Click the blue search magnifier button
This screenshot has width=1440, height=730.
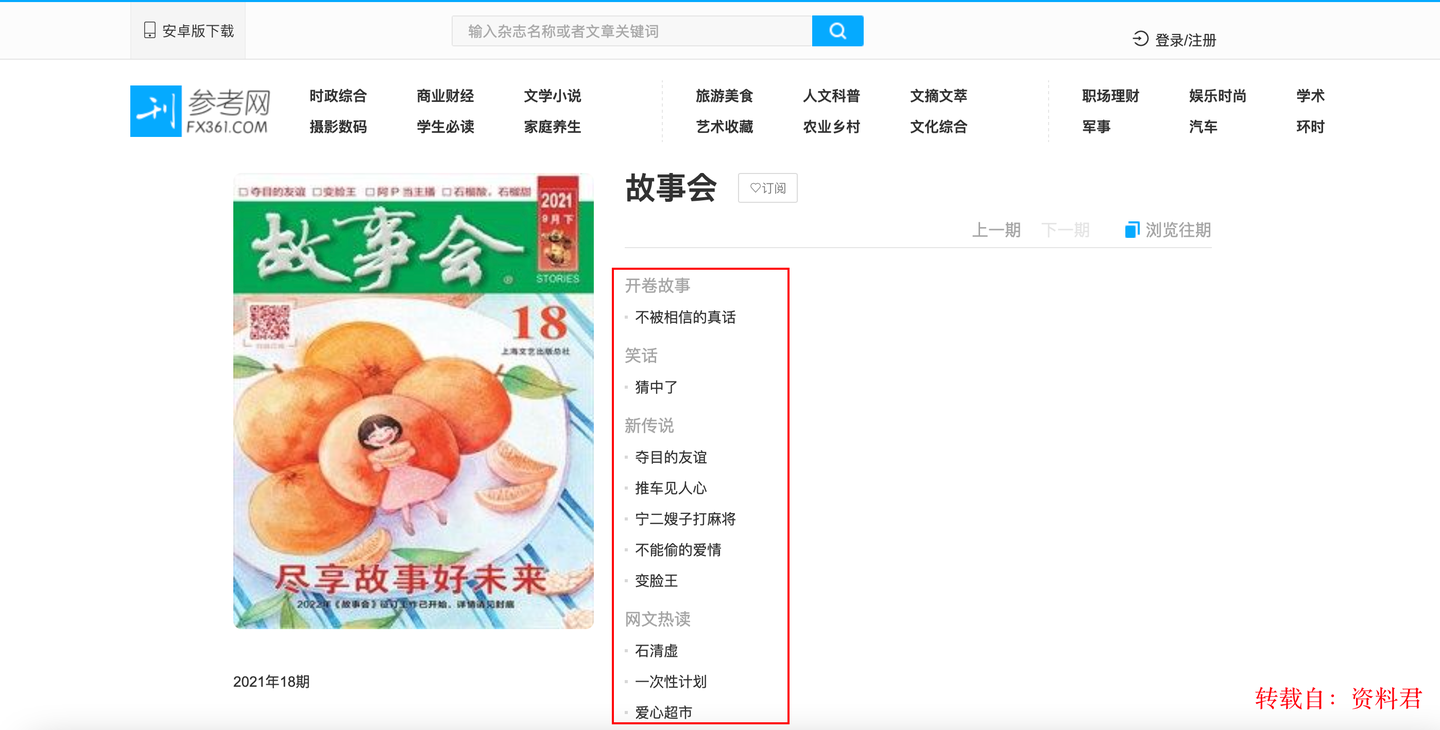(837, 31)
